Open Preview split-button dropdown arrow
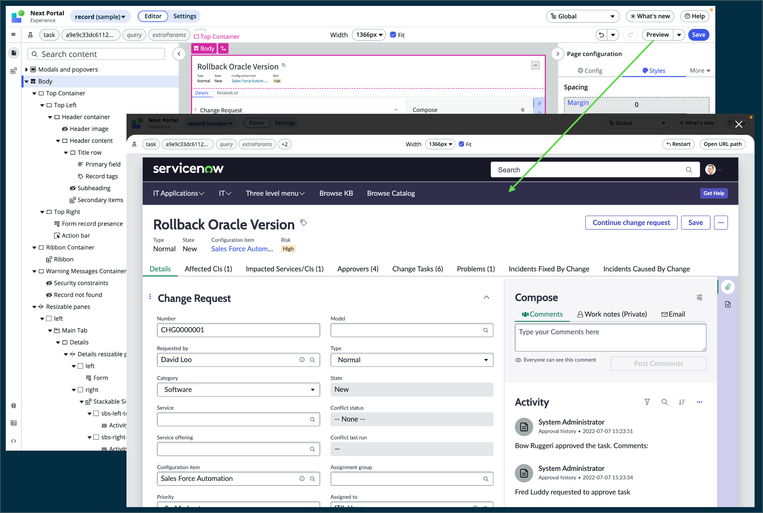Image resolution: width=763 pixels, height=513 pixels. (x=679, y=35)
